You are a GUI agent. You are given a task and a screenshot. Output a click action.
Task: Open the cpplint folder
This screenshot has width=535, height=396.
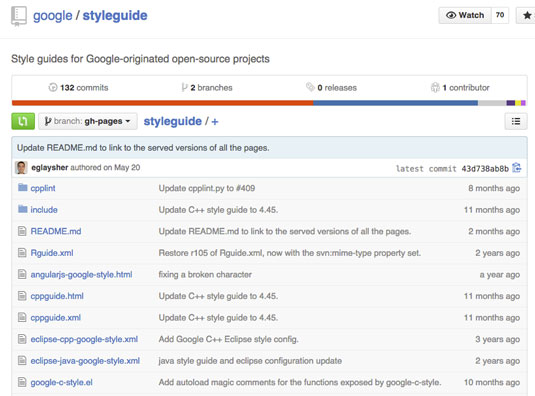(43, 188)
